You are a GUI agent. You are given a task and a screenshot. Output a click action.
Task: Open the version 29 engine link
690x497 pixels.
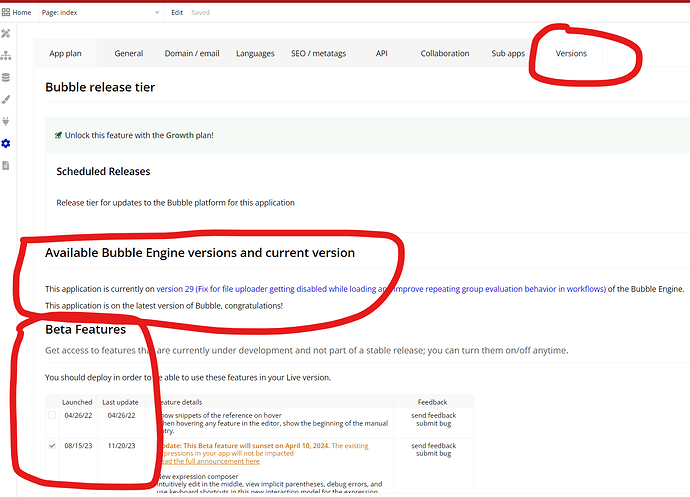pyautogui.click(x=381, y=289)
